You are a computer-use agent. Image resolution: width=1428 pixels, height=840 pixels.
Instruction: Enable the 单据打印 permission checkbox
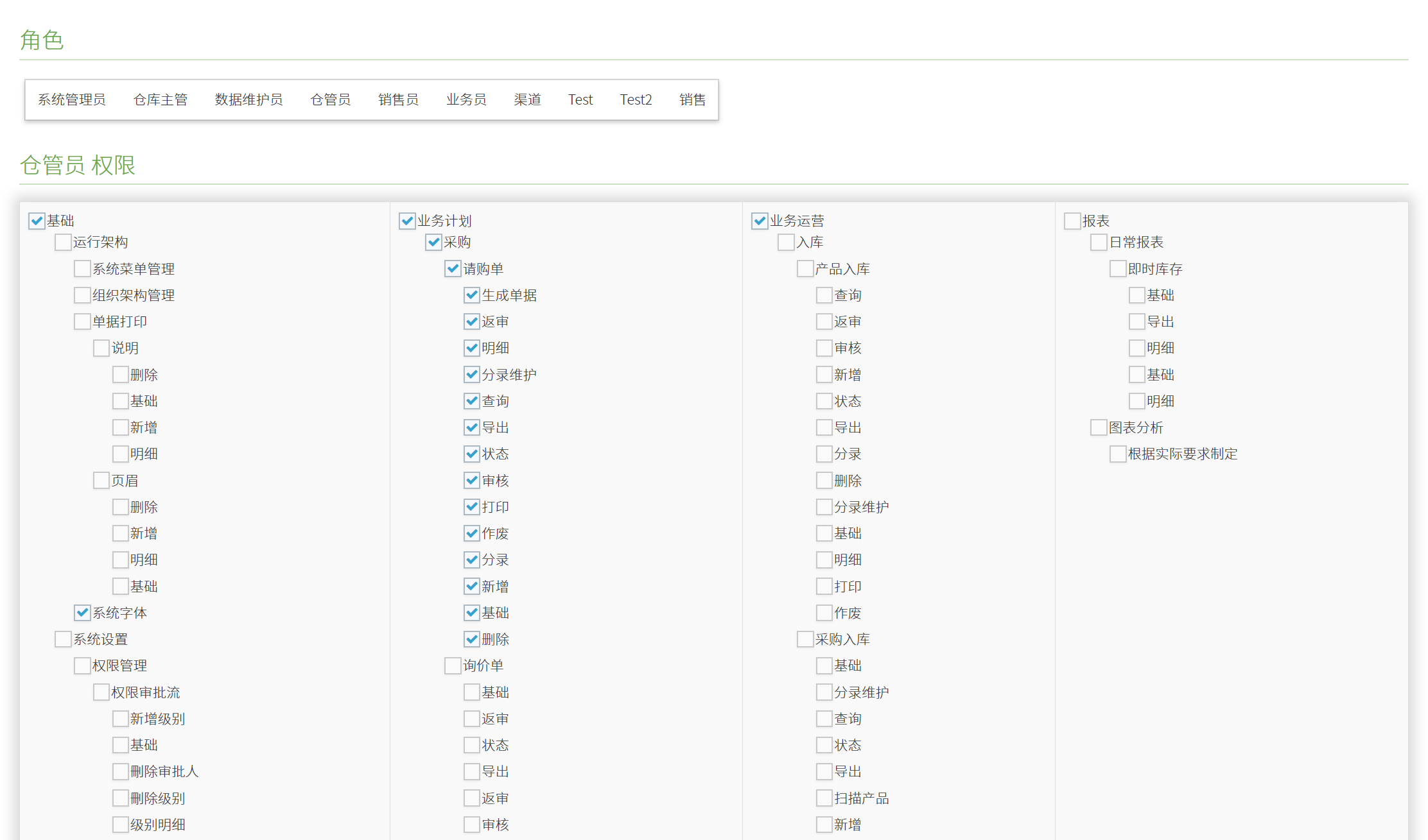pos(82,321)
